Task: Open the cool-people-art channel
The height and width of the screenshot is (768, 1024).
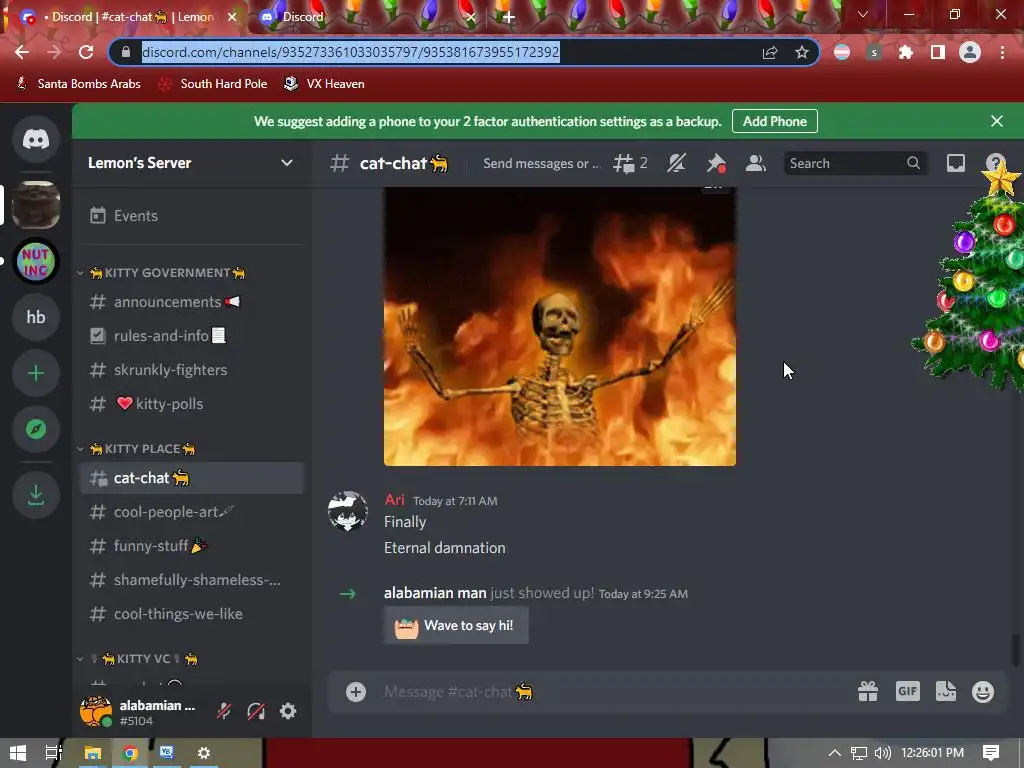Action: pyautogui.click(x=191, y=512)
